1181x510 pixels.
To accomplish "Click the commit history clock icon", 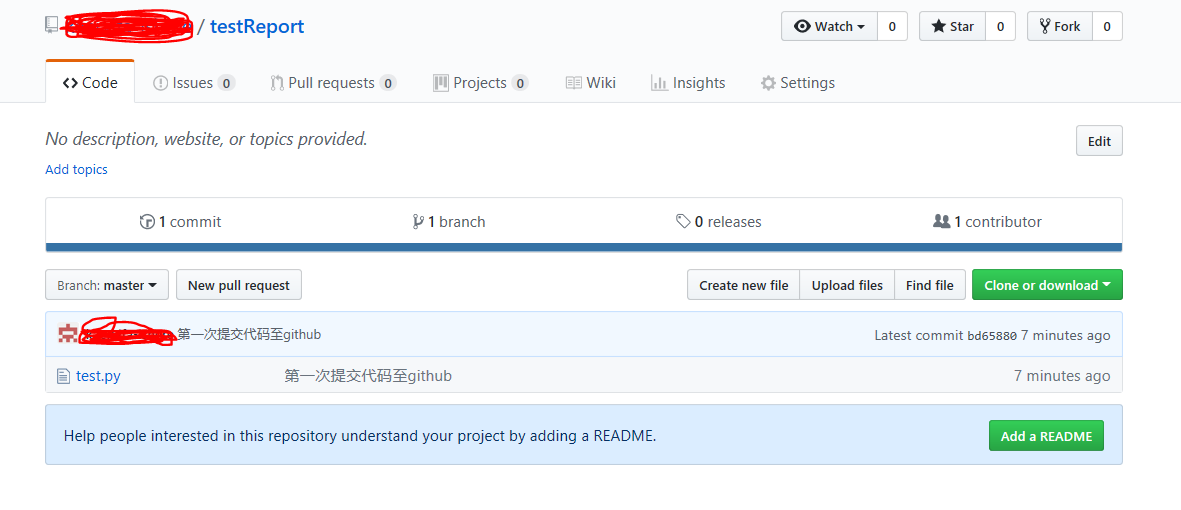I will pos(147,221).
